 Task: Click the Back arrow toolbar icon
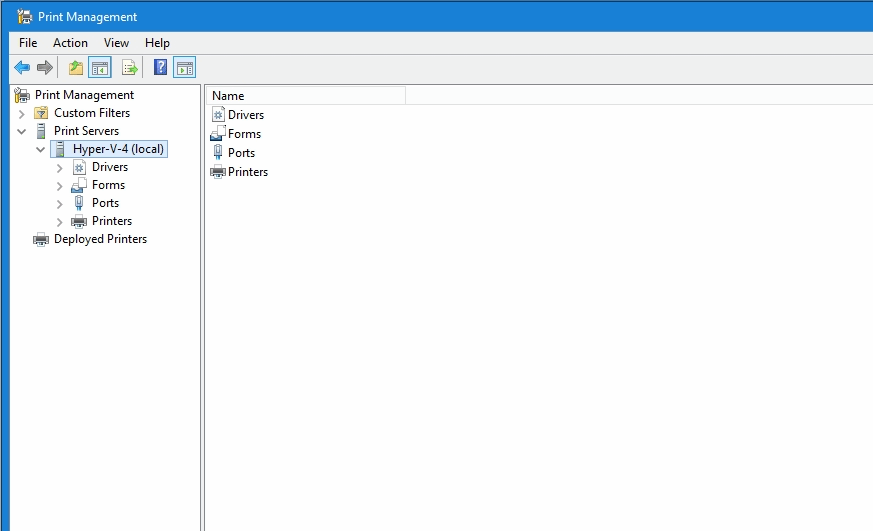[x=22, y=68]
